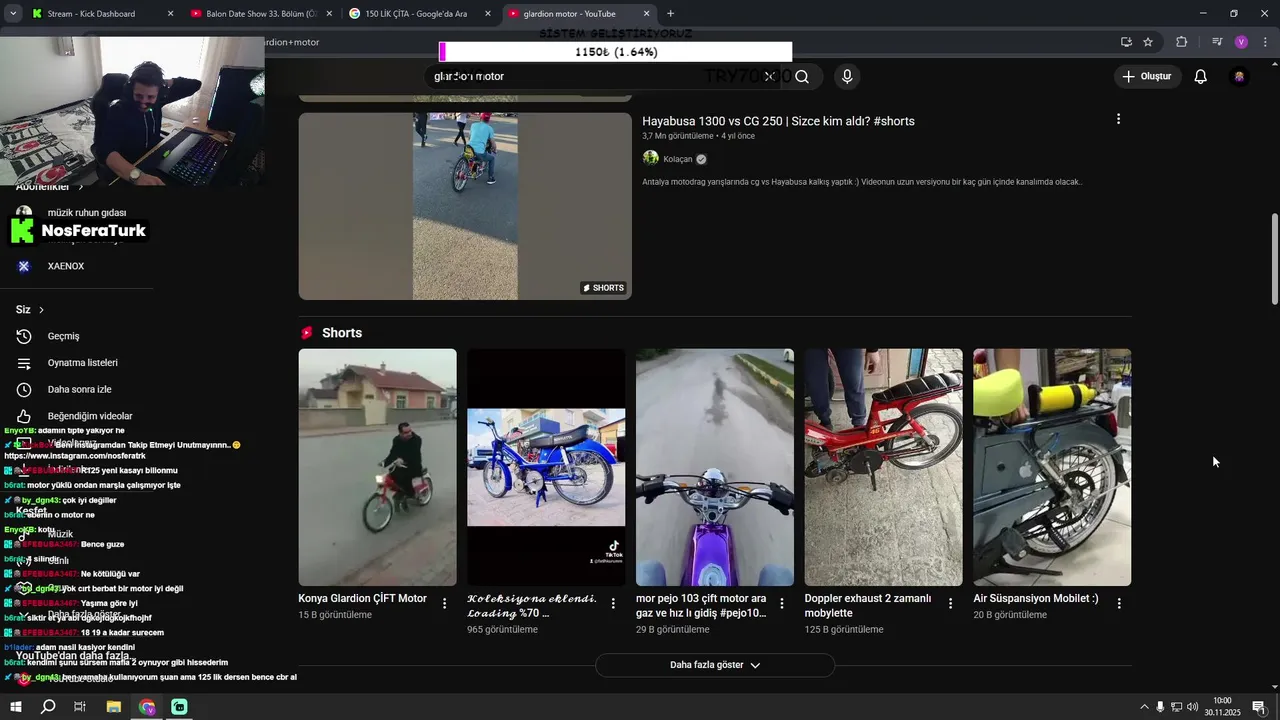Open the browser three-dot menu

1265,42
